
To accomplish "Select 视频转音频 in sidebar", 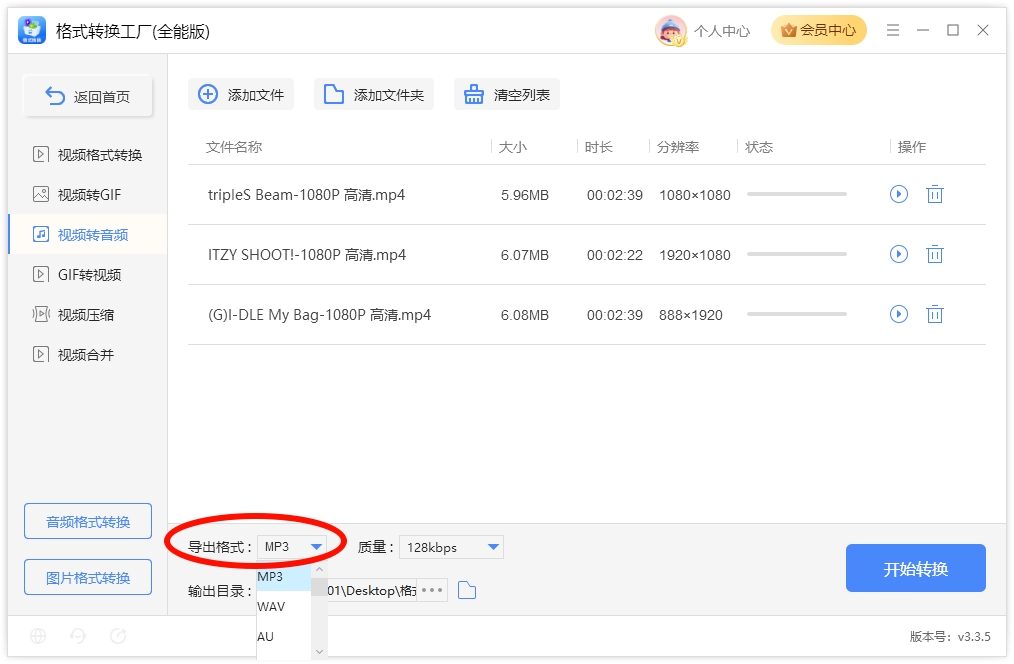I will coord(87,235).
